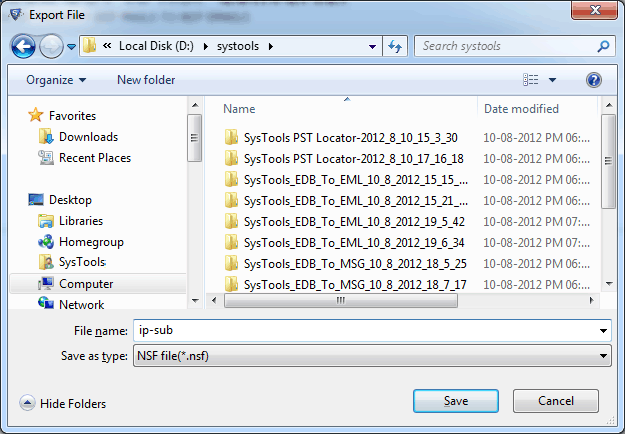
Task: Click the Computer icon
Action: [46, 283]
